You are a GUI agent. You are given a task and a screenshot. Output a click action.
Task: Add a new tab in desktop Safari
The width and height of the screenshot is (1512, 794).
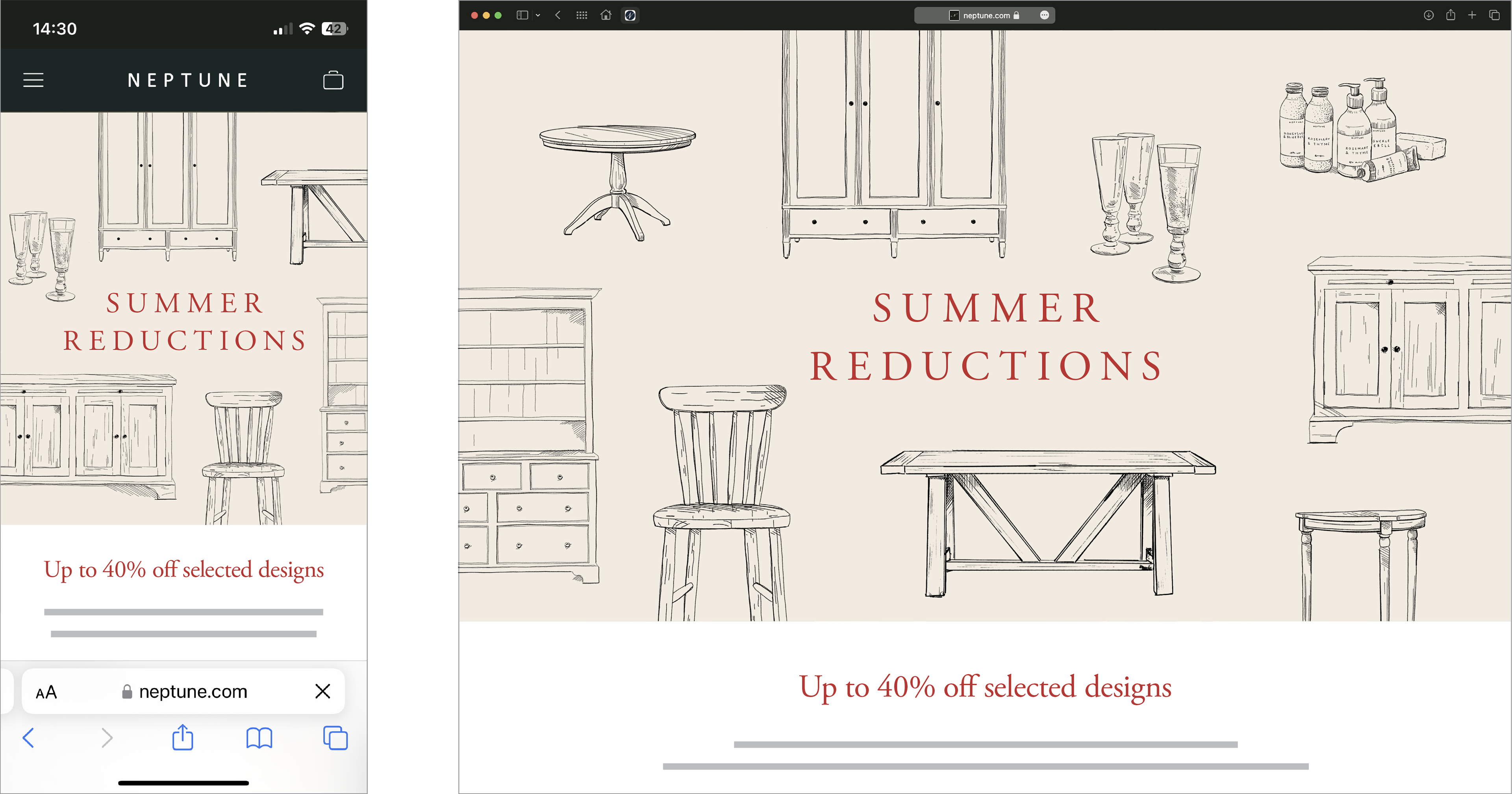click(1472, 15)
